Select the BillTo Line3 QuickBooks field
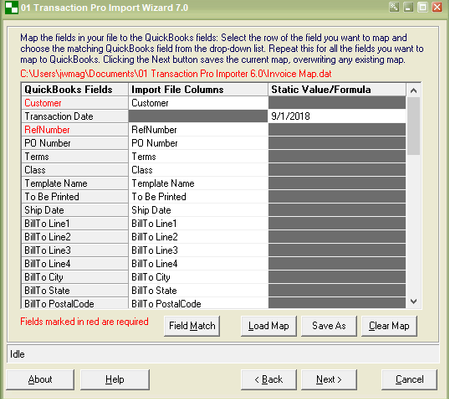This screenshot has height=399, width=449. pos(75,250)
